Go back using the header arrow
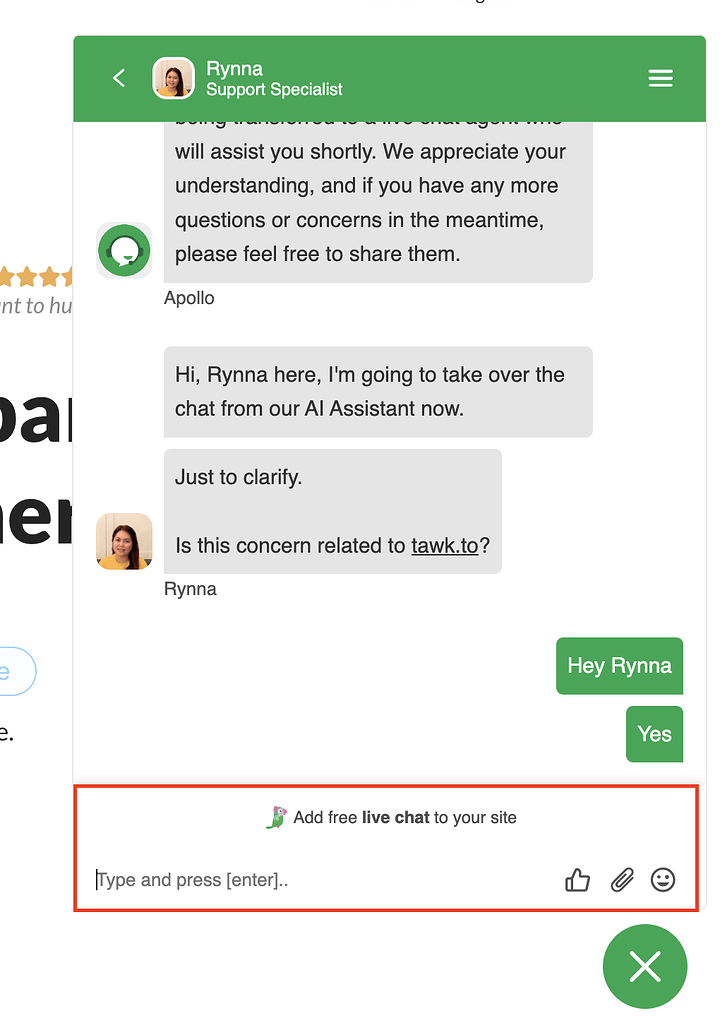Screen dimensions: 720x1023 tap(119, 78)
